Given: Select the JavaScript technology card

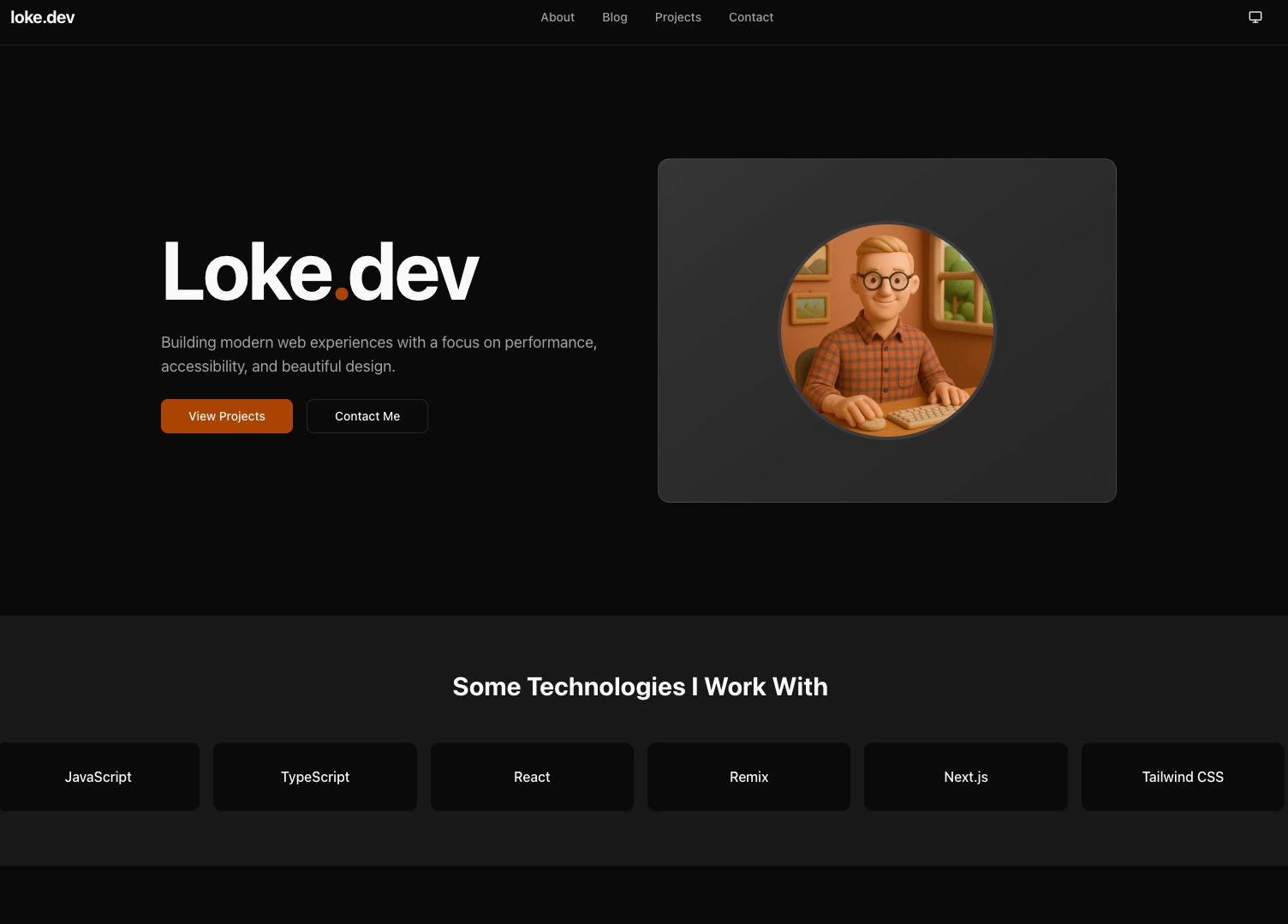Looking at the screenshot, I should [x=98, y=777].
